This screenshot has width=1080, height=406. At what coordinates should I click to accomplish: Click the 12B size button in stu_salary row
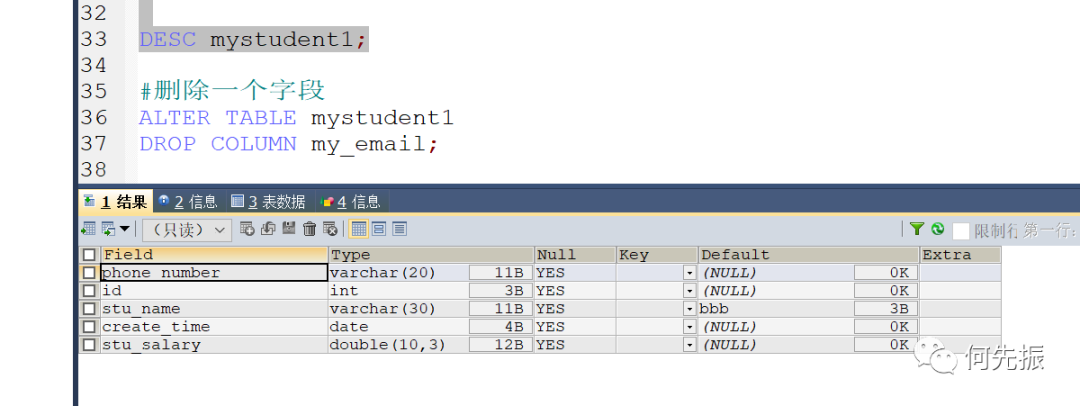[501, 345]
